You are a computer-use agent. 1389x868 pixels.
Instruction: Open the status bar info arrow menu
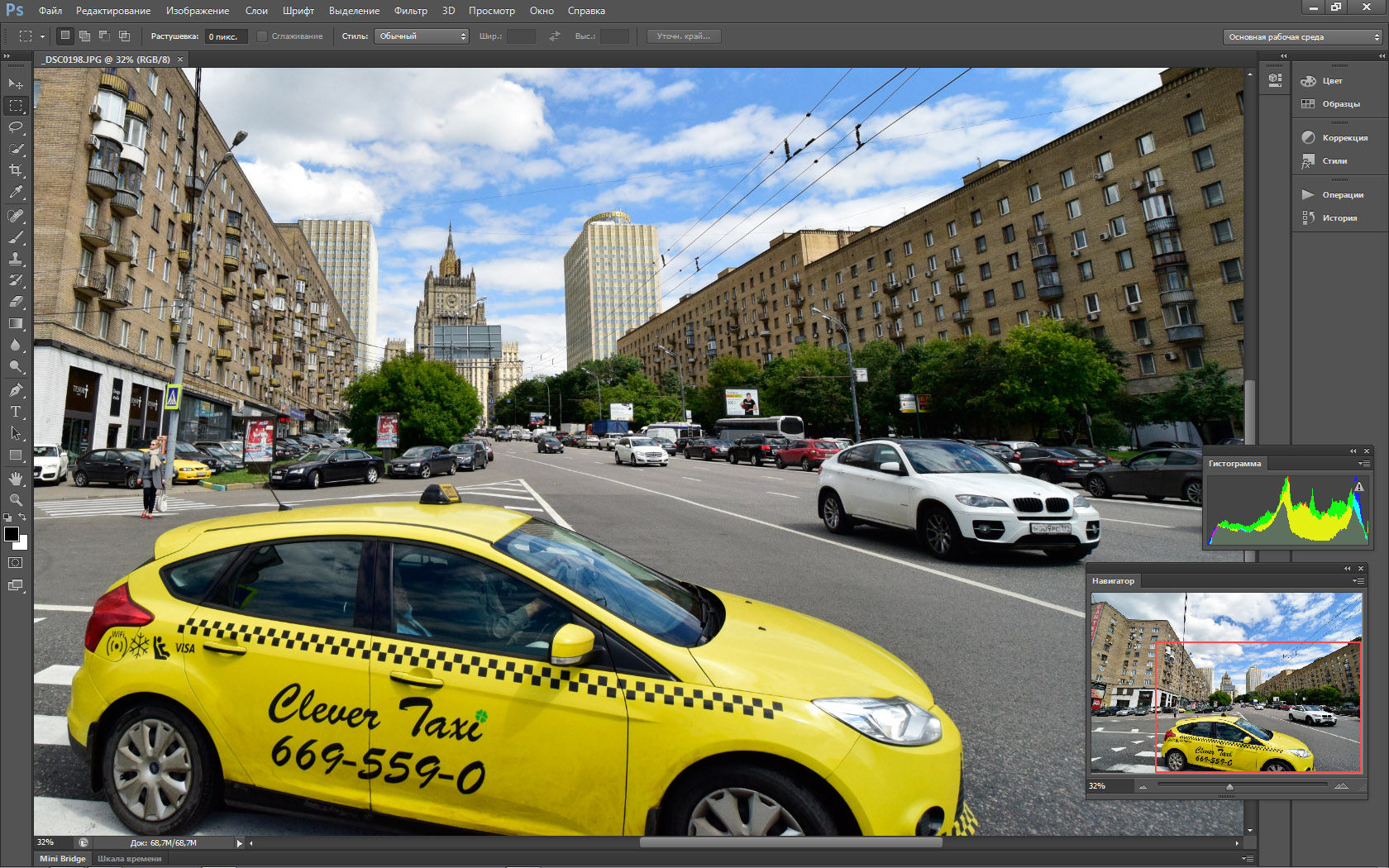pos(240,843)
